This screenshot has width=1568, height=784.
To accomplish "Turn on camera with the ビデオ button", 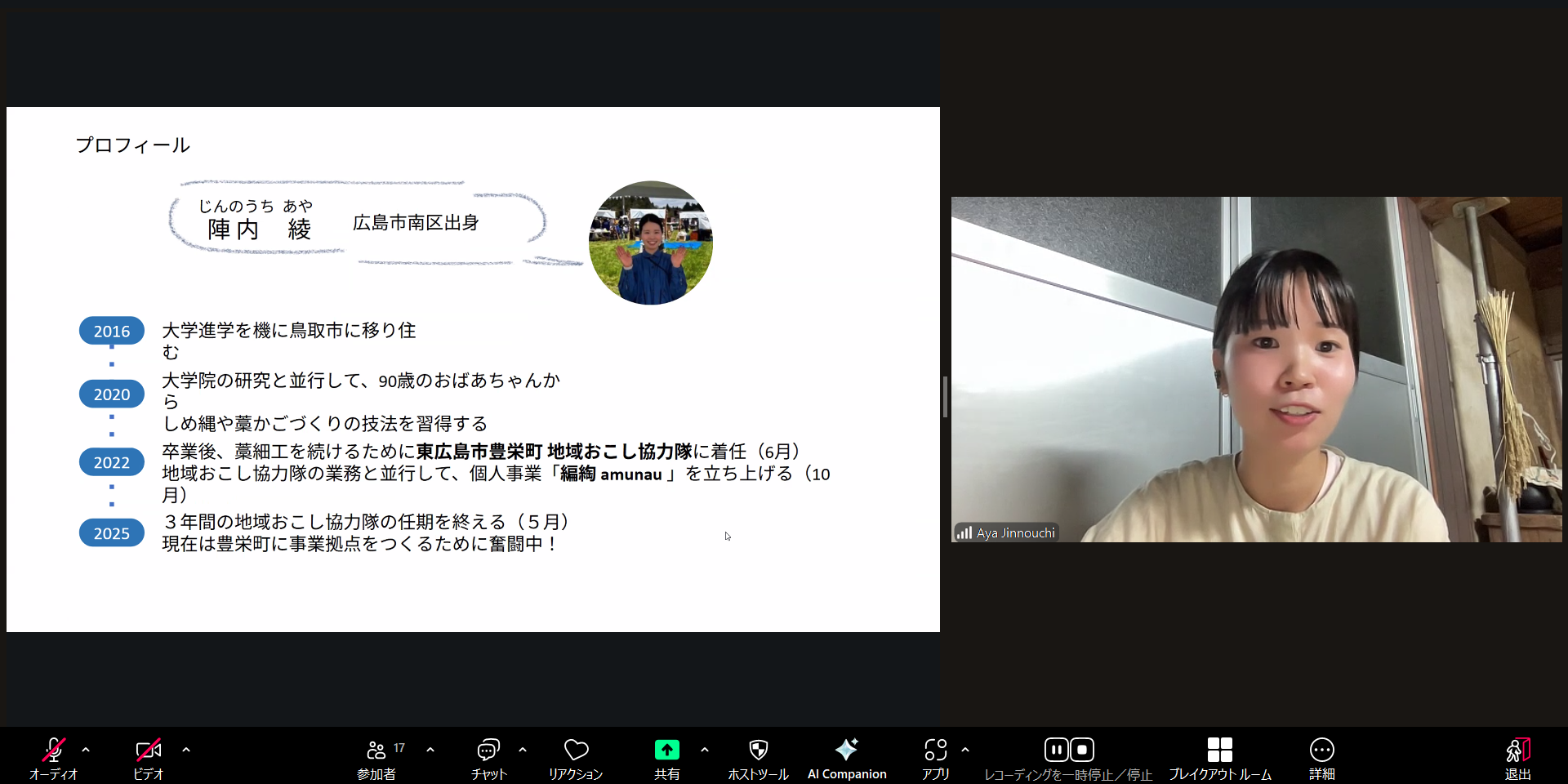I will pos(148,757).
